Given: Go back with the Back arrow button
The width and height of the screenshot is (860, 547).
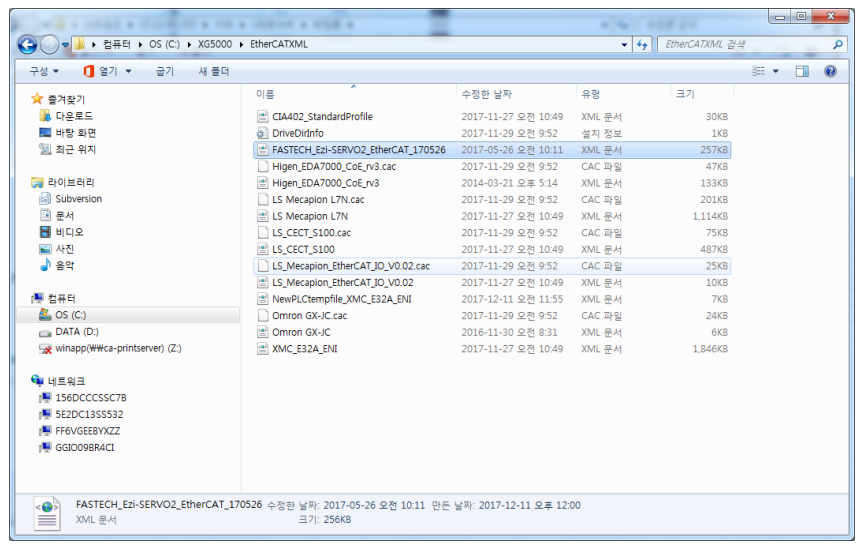Looking at the screenshot, I should click(x=27, y=44).
